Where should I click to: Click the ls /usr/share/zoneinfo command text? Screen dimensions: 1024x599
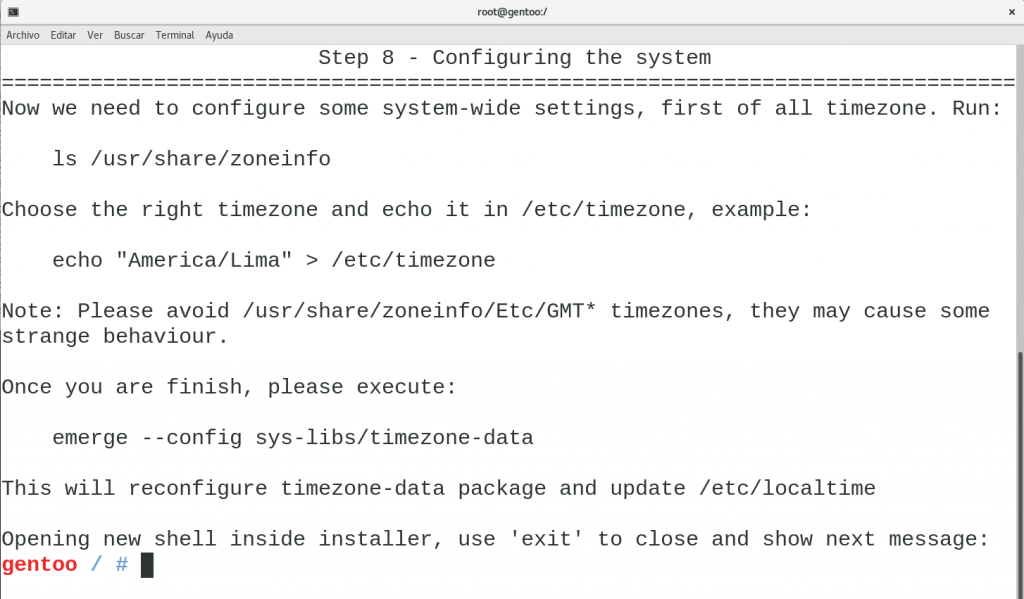tap(190, 158)
